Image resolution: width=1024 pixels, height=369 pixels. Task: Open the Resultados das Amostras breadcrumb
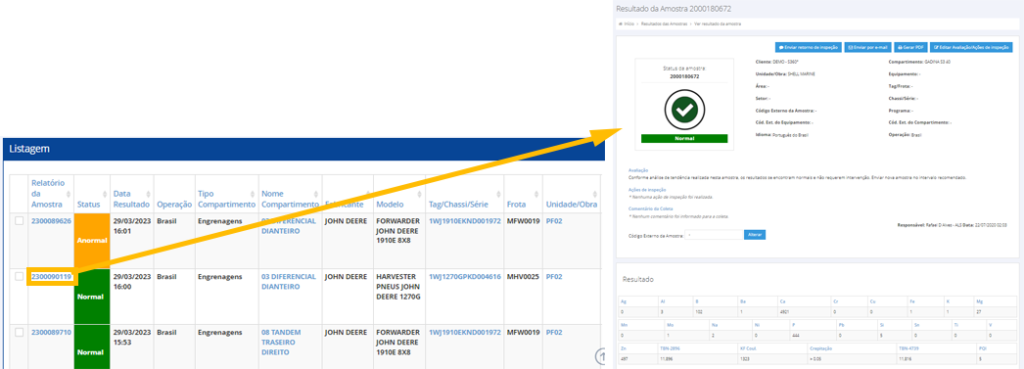click(664, 24)
